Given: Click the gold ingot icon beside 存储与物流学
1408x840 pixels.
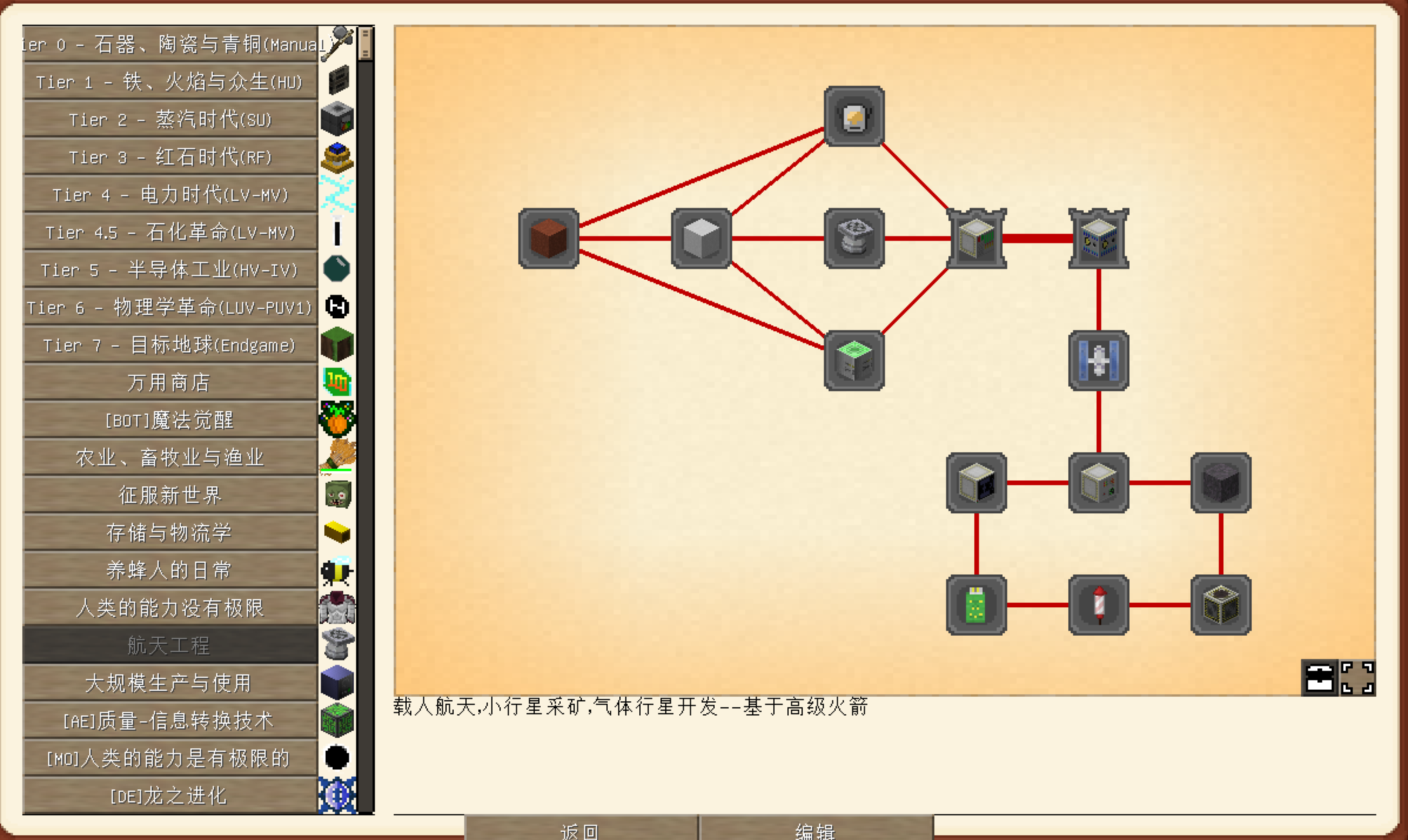Looking at the screenshot, I should pos(337,532).
